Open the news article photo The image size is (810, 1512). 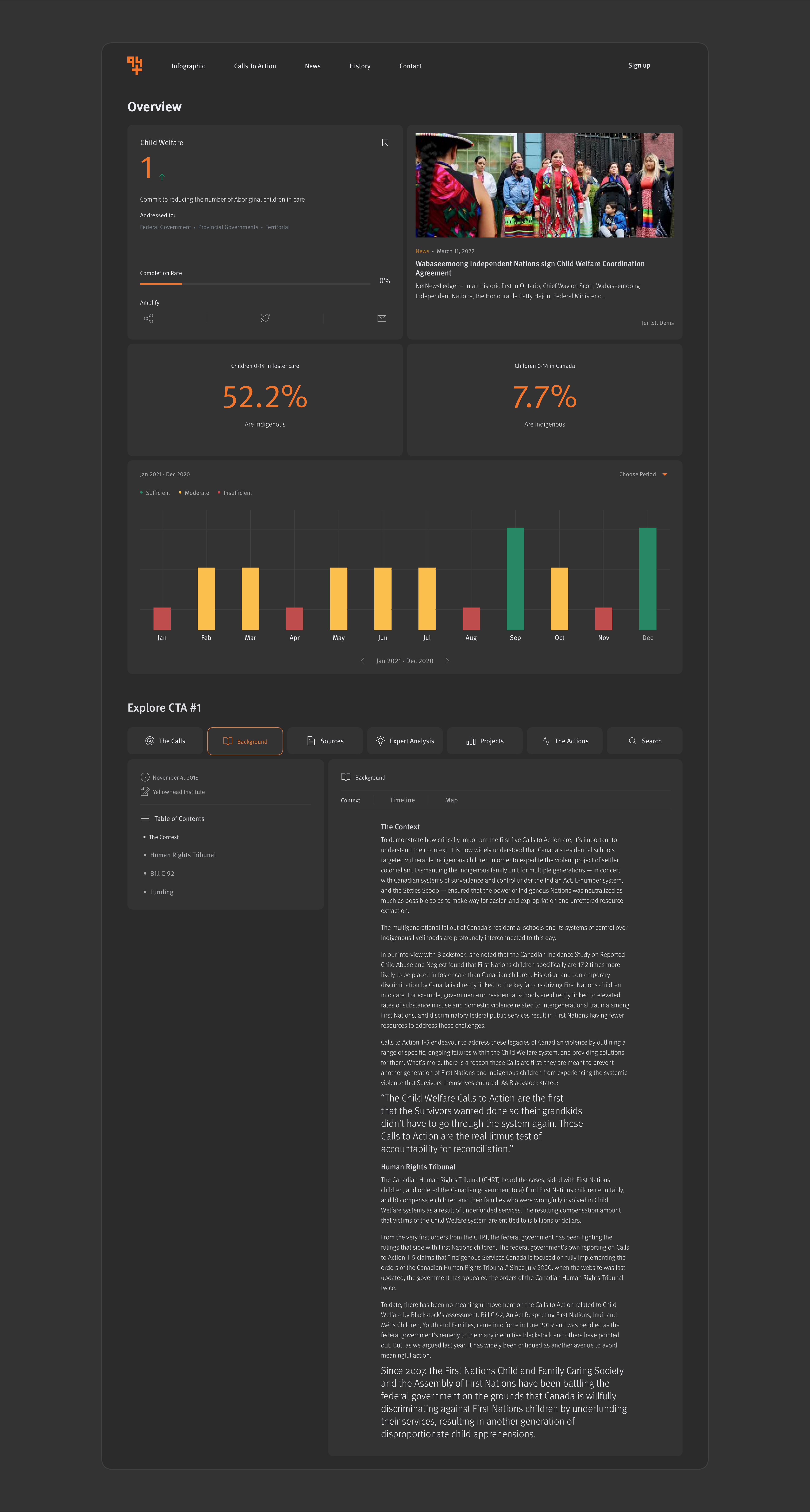[545, 185]
